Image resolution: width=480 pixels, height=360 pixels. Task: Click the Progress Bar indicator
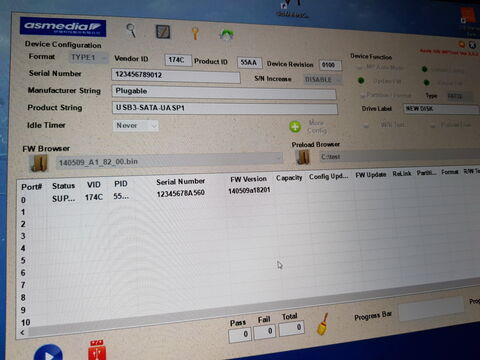pyautogui.click(x=431, y=309)
